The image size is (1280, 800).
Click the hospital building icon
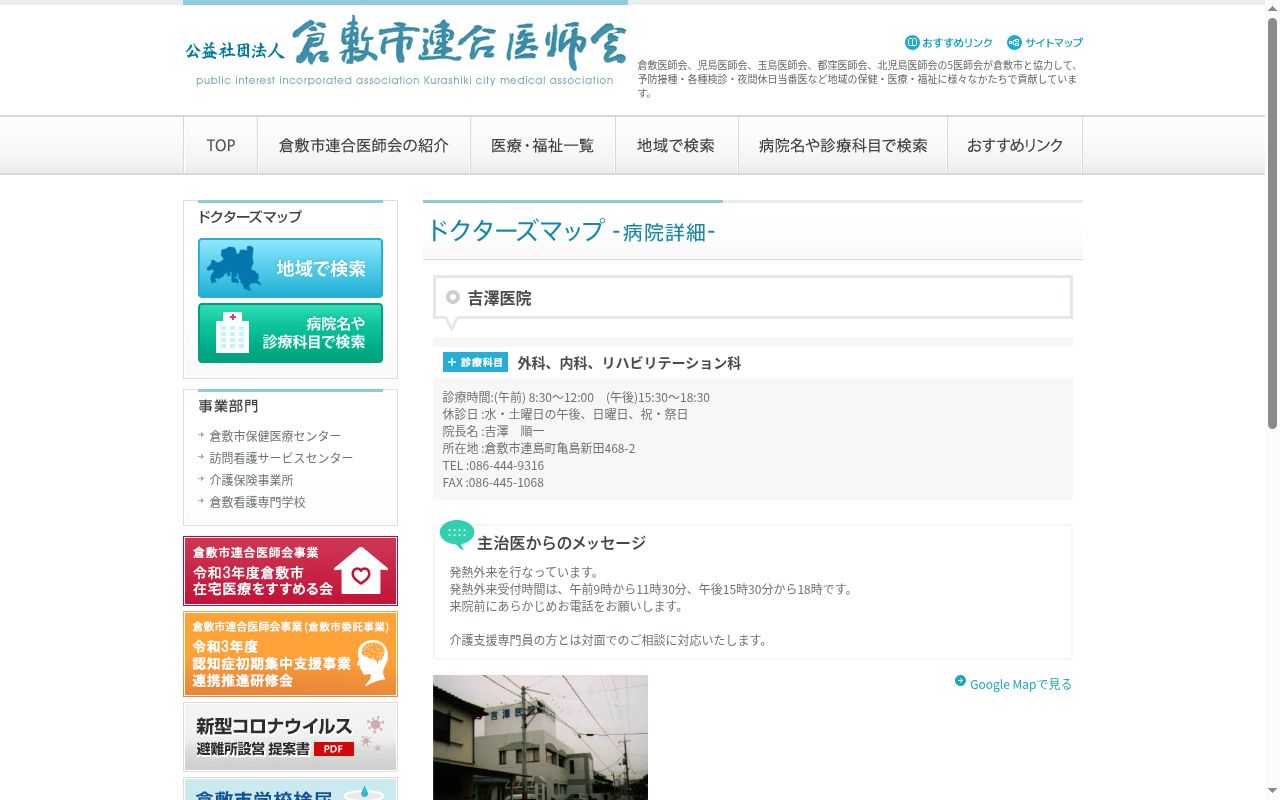pyautogui.click(x=233, y=332)
